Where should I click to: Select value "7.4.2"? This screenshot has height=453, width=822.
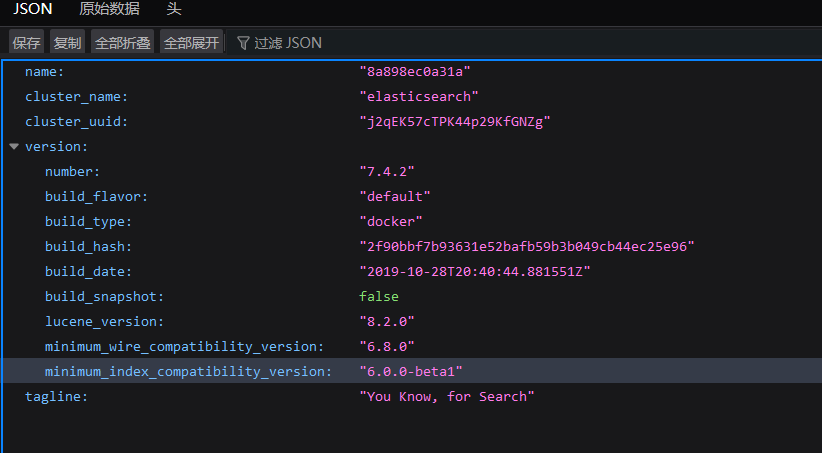[x=387, y=172]
